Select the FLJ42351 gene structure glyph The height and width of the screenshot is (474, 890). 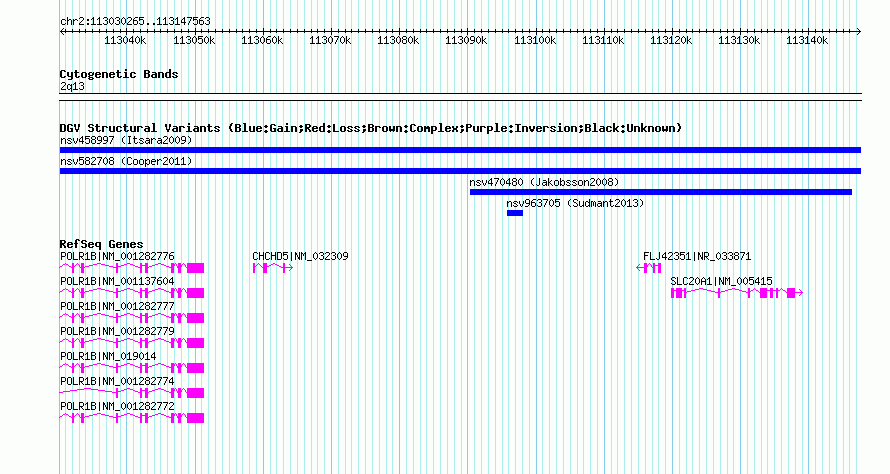(649, 268)
